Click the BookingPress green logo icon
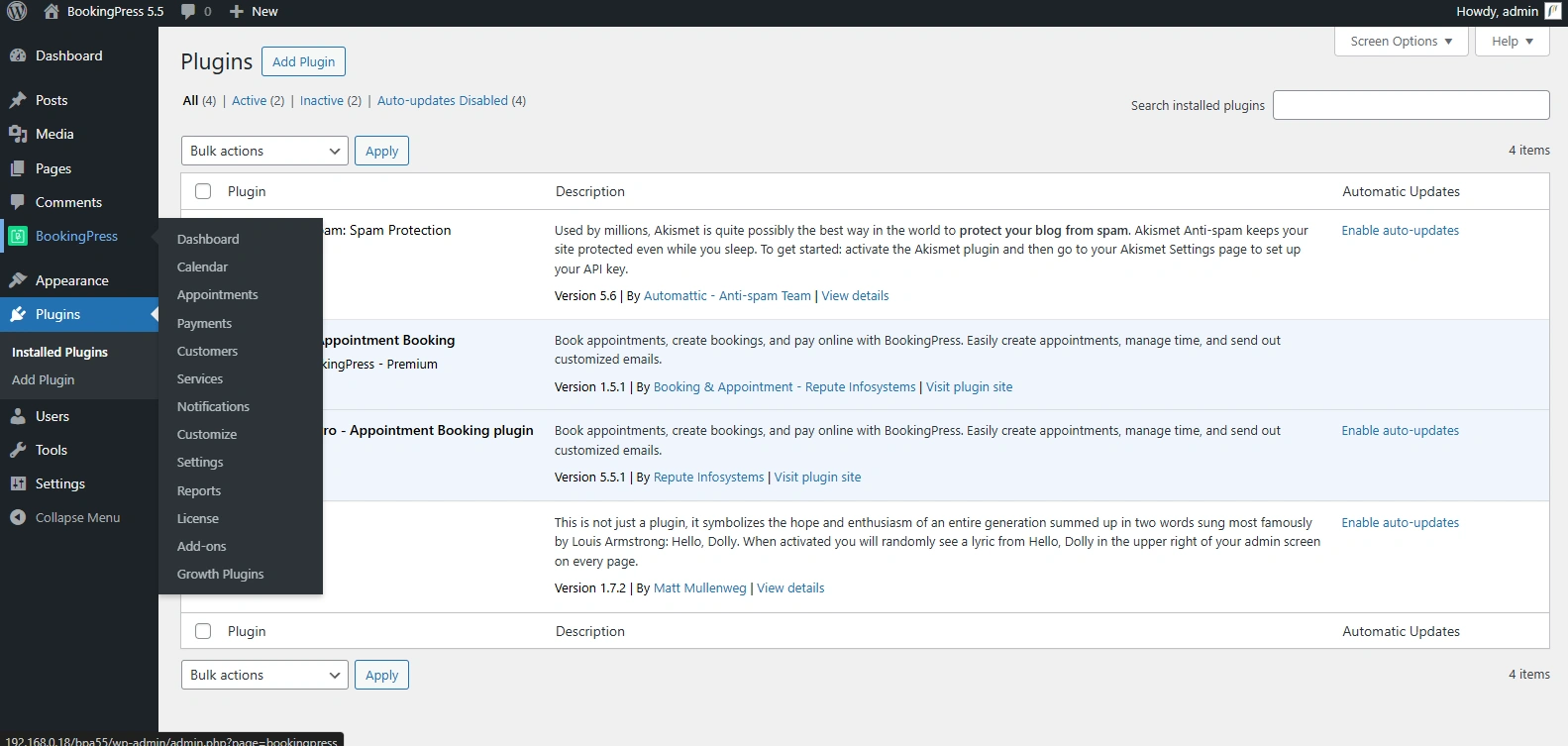The height and width of the screenshot is (746, 1568). [18, 236]
